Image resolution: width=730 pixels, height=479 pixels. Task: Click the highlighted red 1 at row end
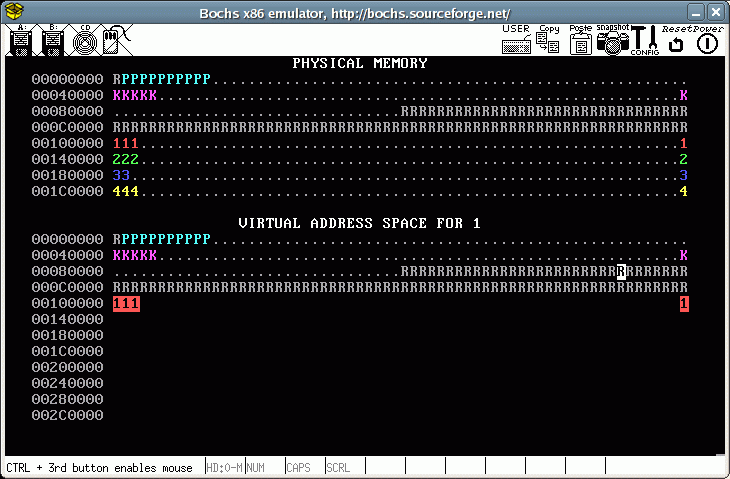click(684, 304)
